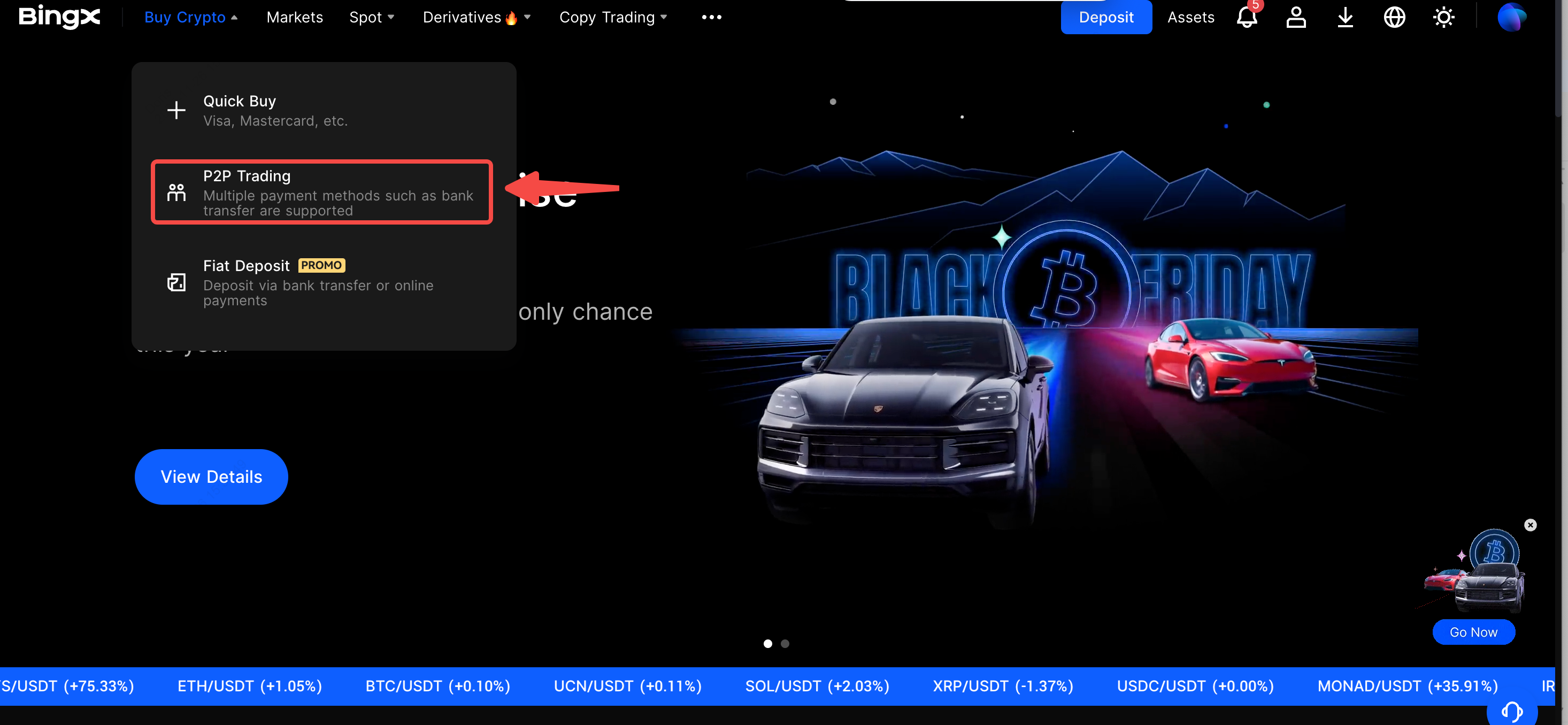Screen dimensions: 1568x725
Task: Click the View Details button
Action: (211, 476)
